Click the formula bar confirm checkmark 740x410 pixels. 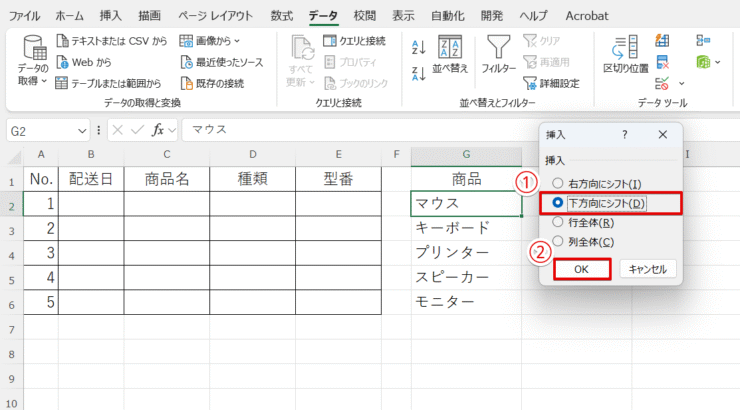point(137,130)
